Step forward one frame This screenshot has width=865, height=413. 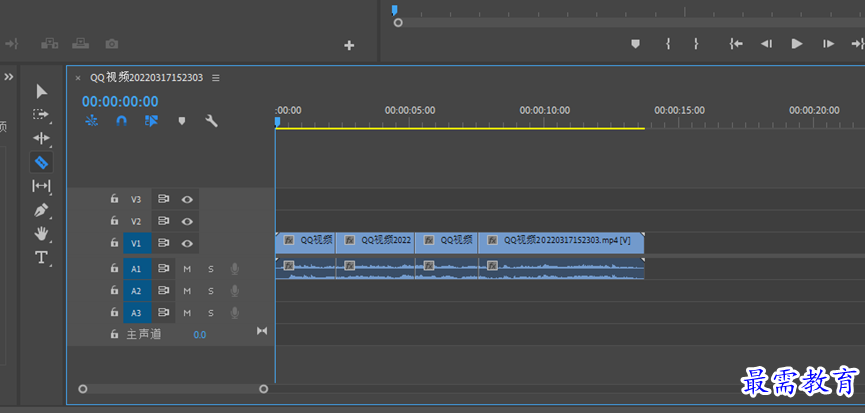(x=828, y=44)
